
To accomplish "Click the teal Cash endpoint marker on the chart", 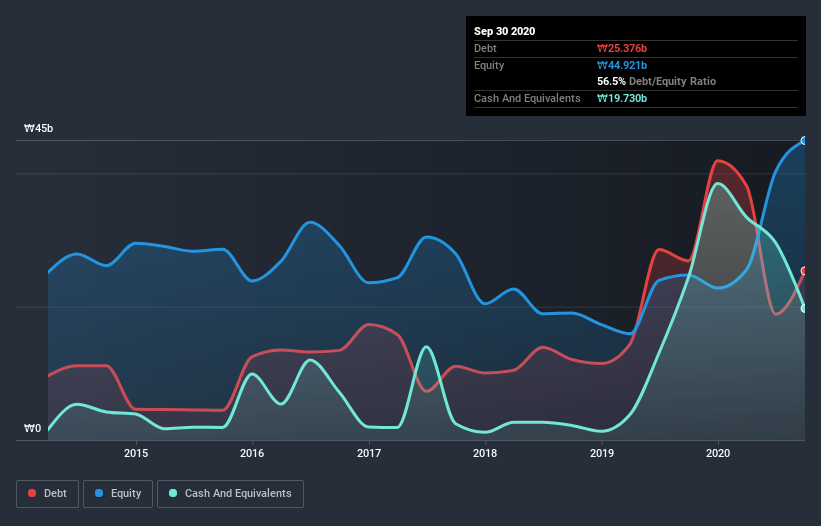I will [804, 309].
